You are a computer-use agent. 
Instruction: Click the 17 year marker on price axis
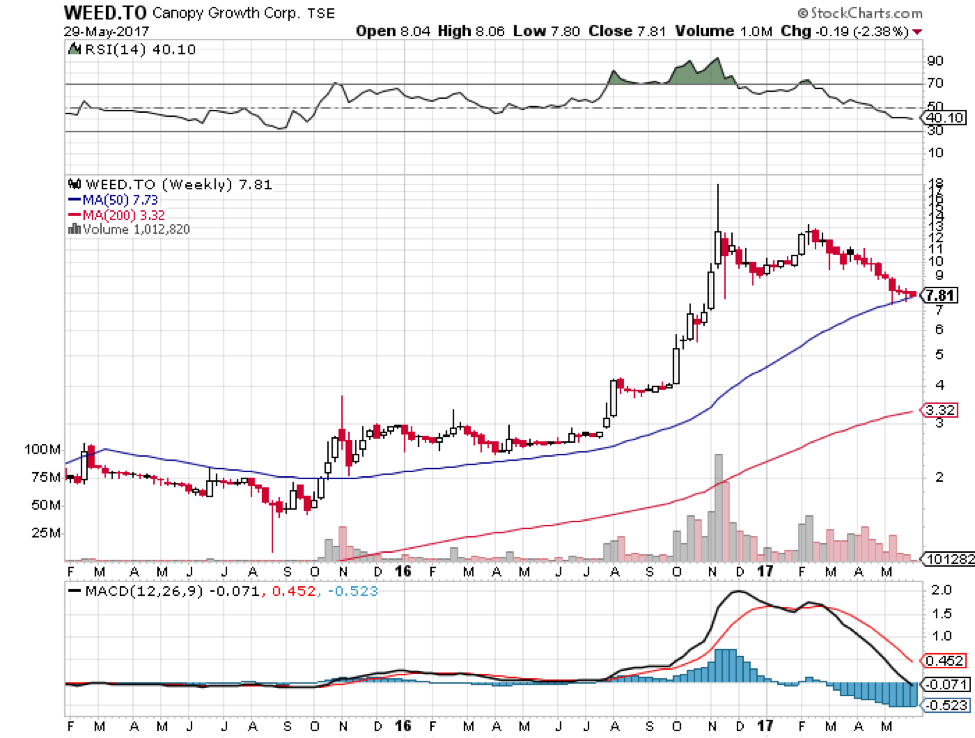point(765,571)
